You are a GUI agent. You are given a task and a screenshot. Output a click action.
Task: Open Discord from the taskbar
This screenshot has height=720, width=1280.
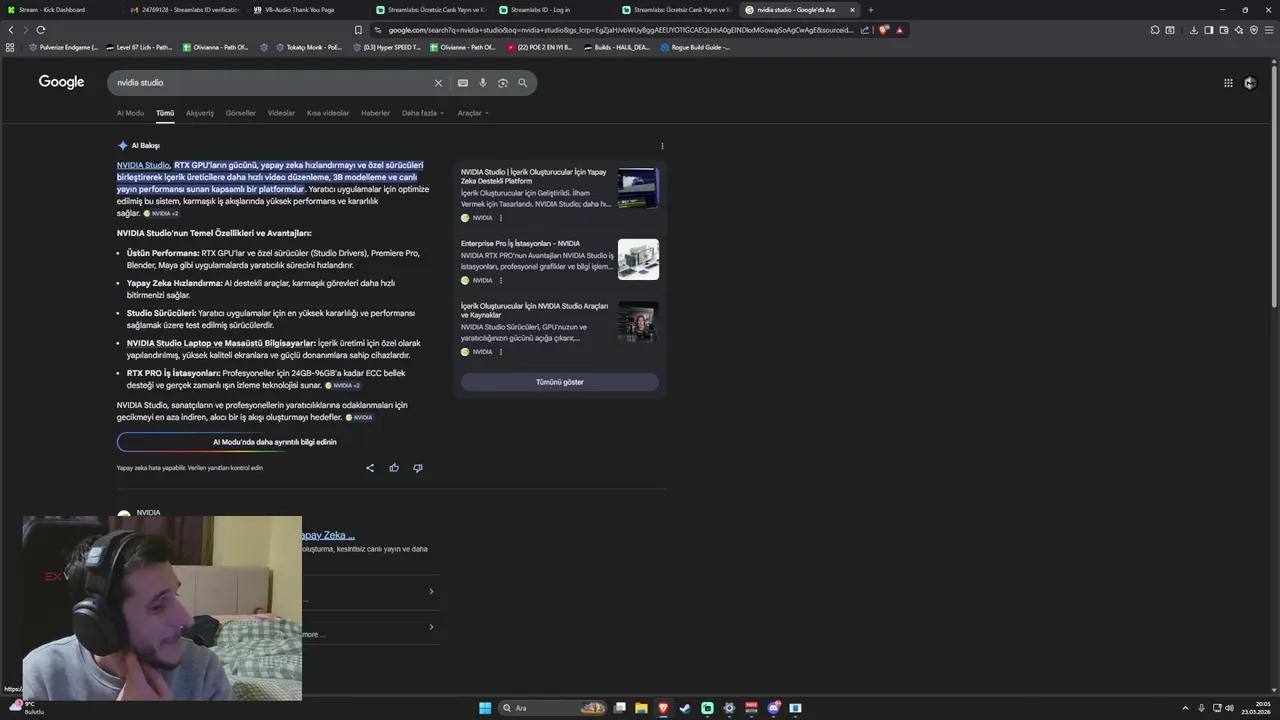tap(773, 708)
